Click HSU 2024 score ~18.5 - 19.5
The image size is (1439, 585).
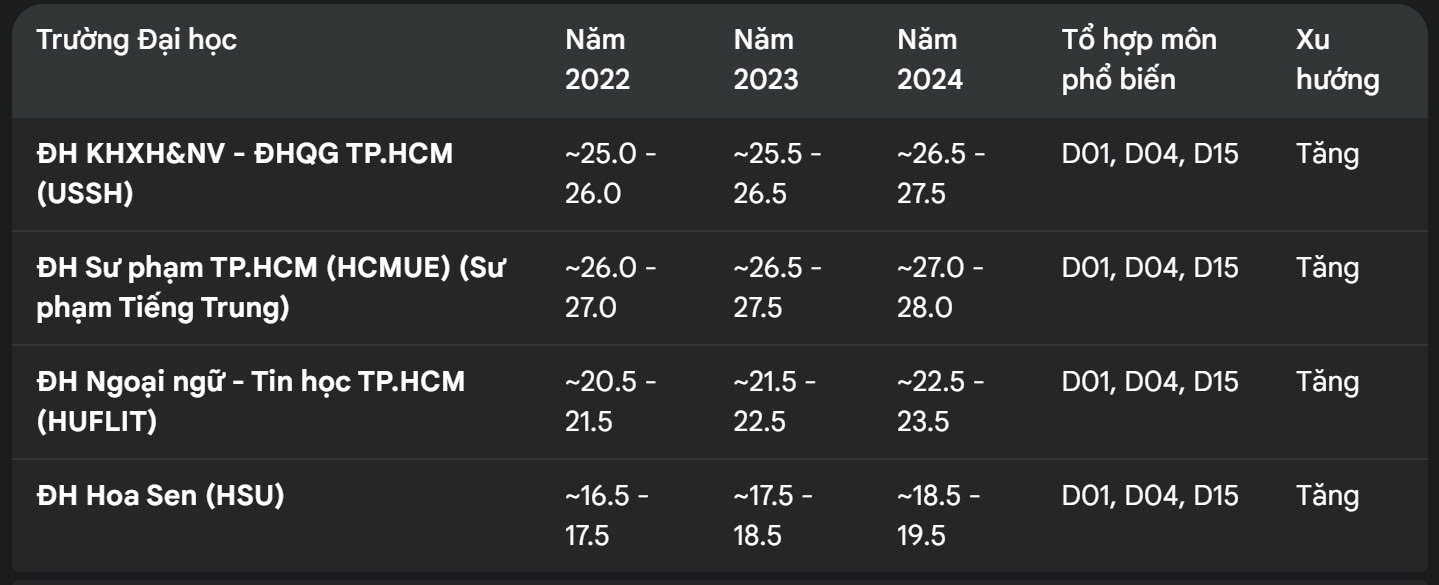pyautogui.click(x=939, y=516)
